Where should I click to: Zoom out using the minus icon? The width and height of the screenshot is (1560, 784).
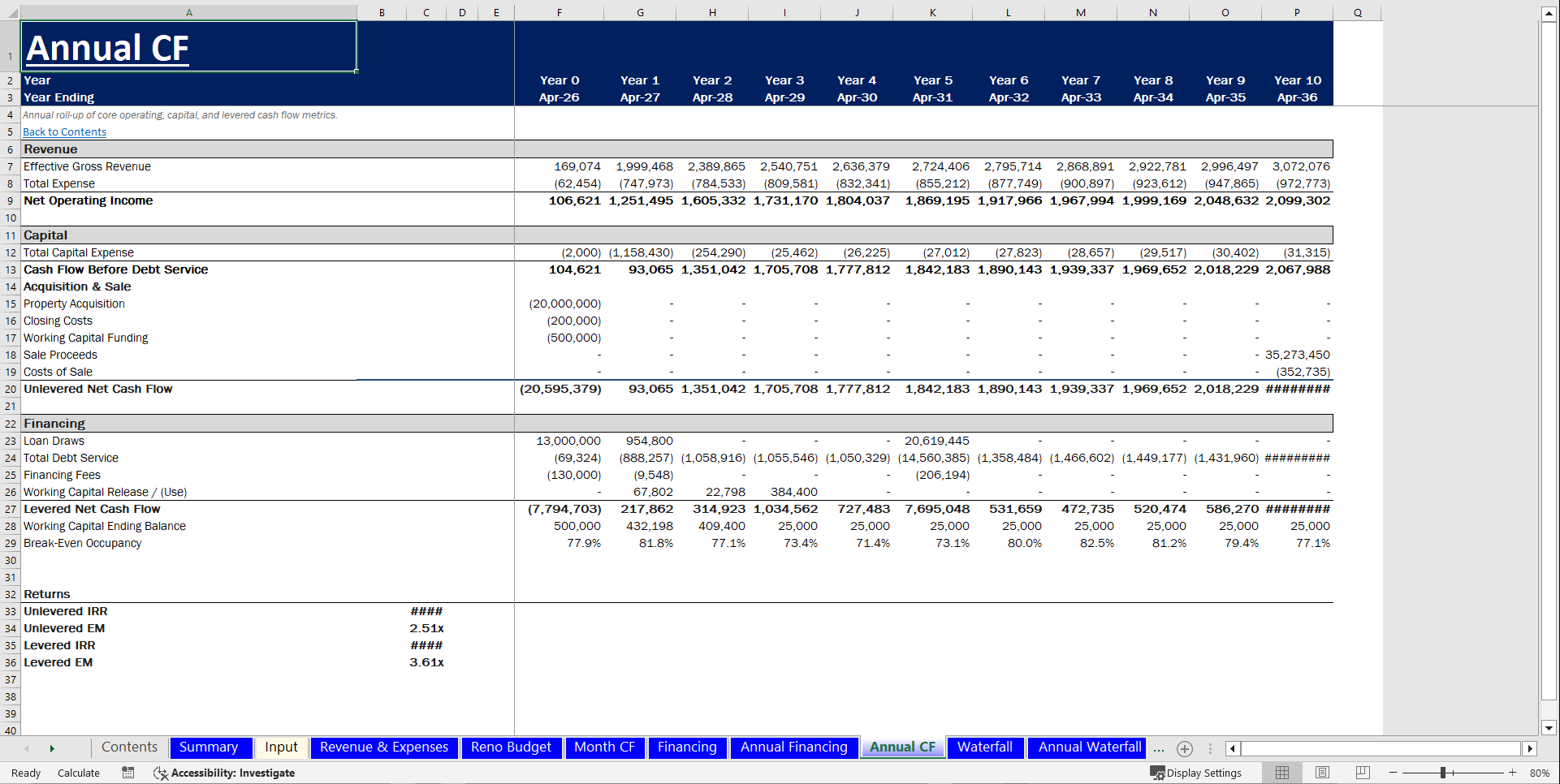point(1394,773)
